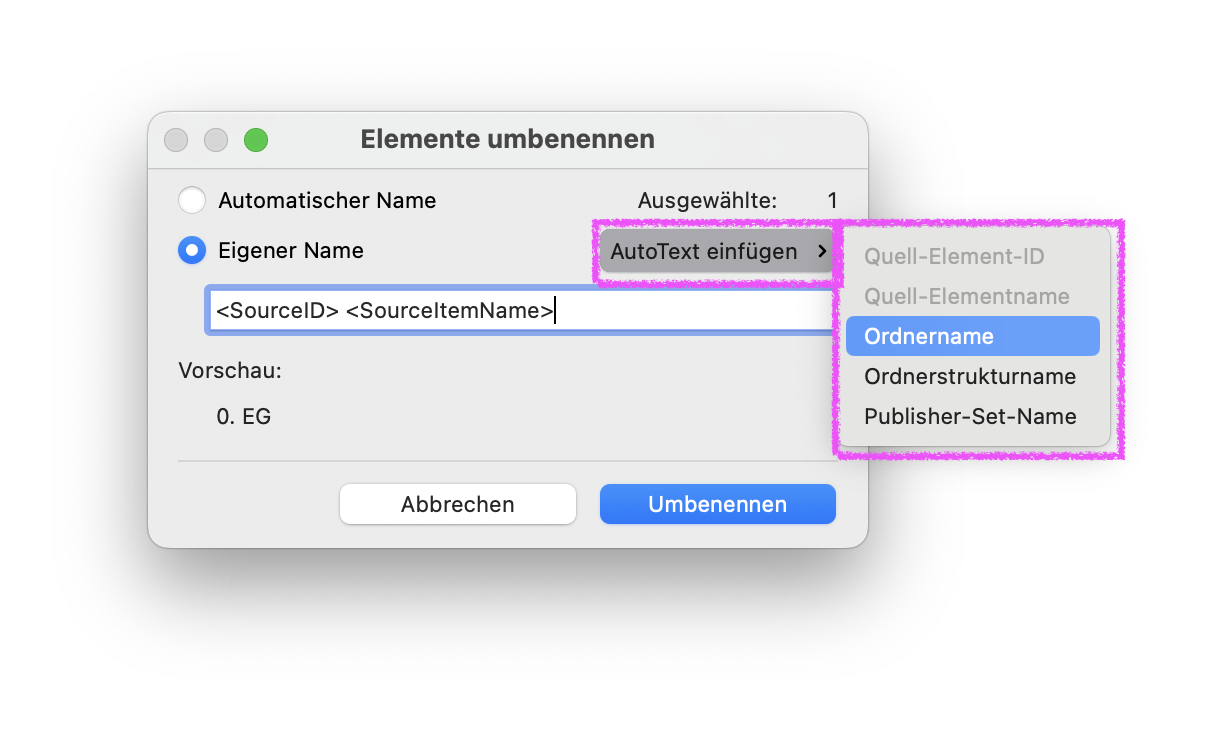The width and height of the screenshot is (1222, 732).
Task: Click the chevron arrow beside AutoText einfügen
Action: [x=822, y=251]
